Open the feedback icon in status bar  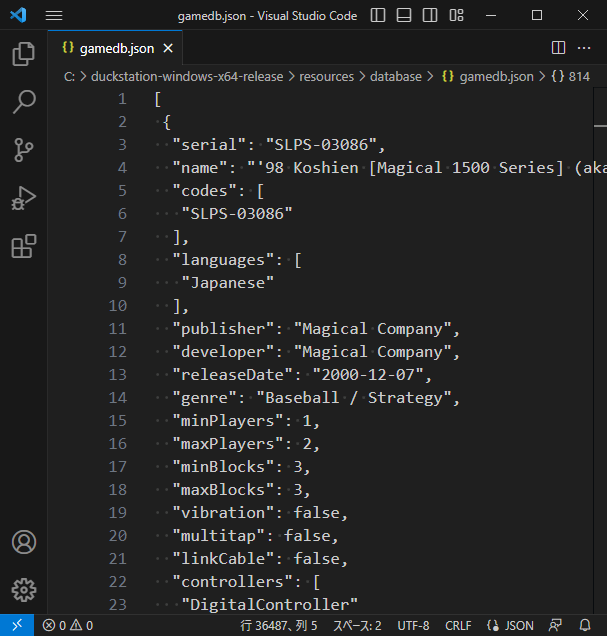[x=555, y=625]
